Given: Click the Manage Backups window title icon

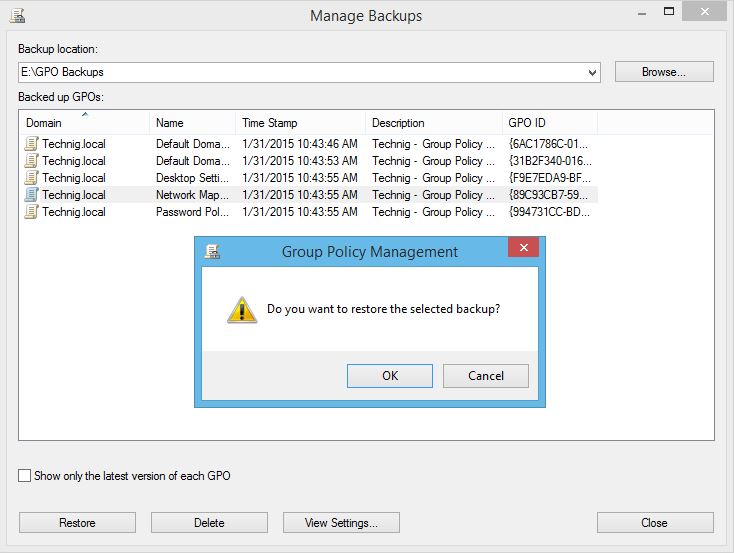Looking at the screenshot, I should 17,15.
